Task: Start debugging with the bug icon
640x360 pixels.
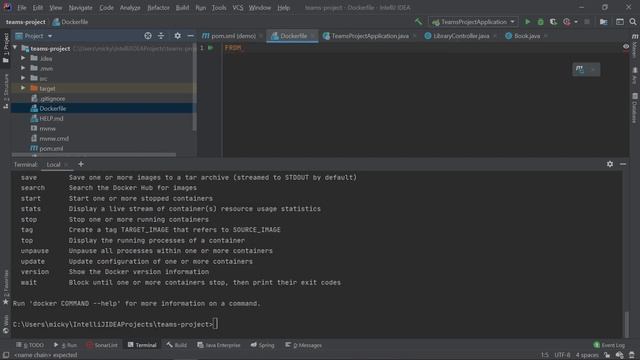Action: [x=540, y=22]
